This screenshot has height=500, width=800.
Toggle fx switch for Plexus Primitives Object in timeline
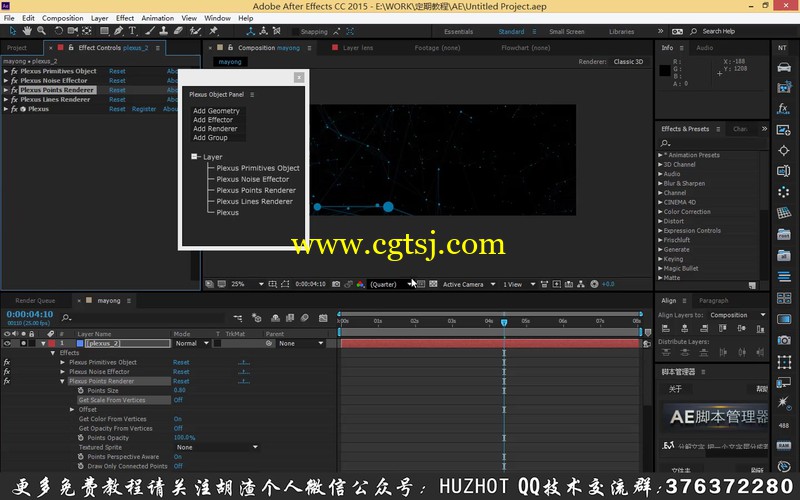[7, 362]
